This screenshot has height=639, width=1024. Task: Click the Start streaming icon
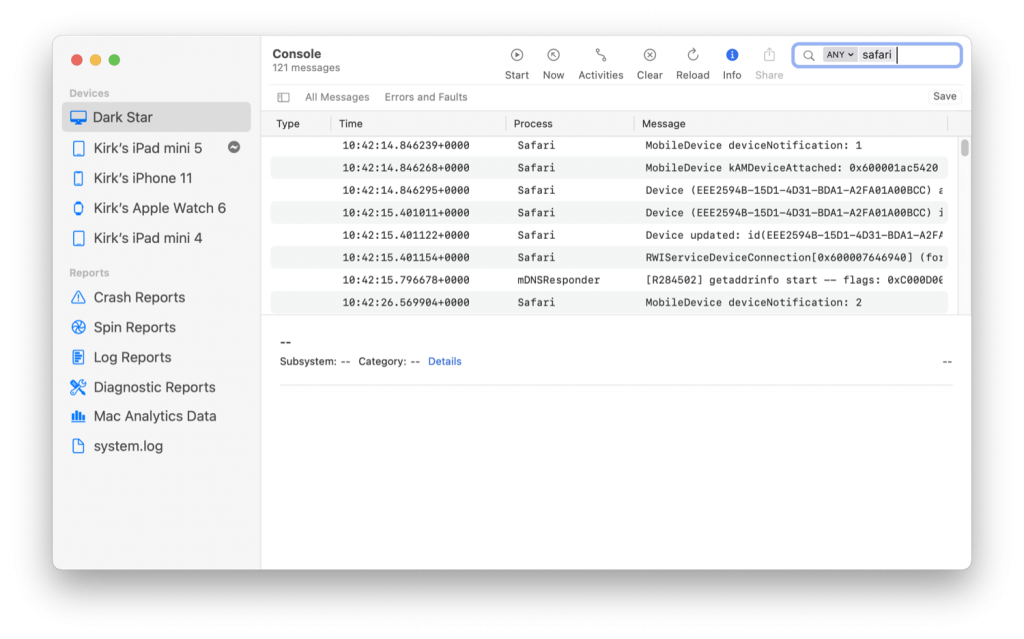(x=517, y=54)
